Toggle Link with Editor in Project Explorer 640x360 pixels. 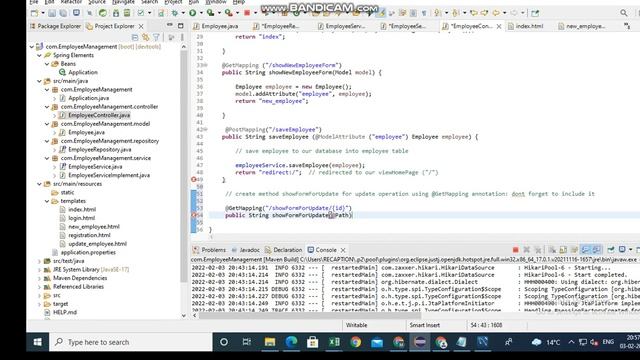146,37
